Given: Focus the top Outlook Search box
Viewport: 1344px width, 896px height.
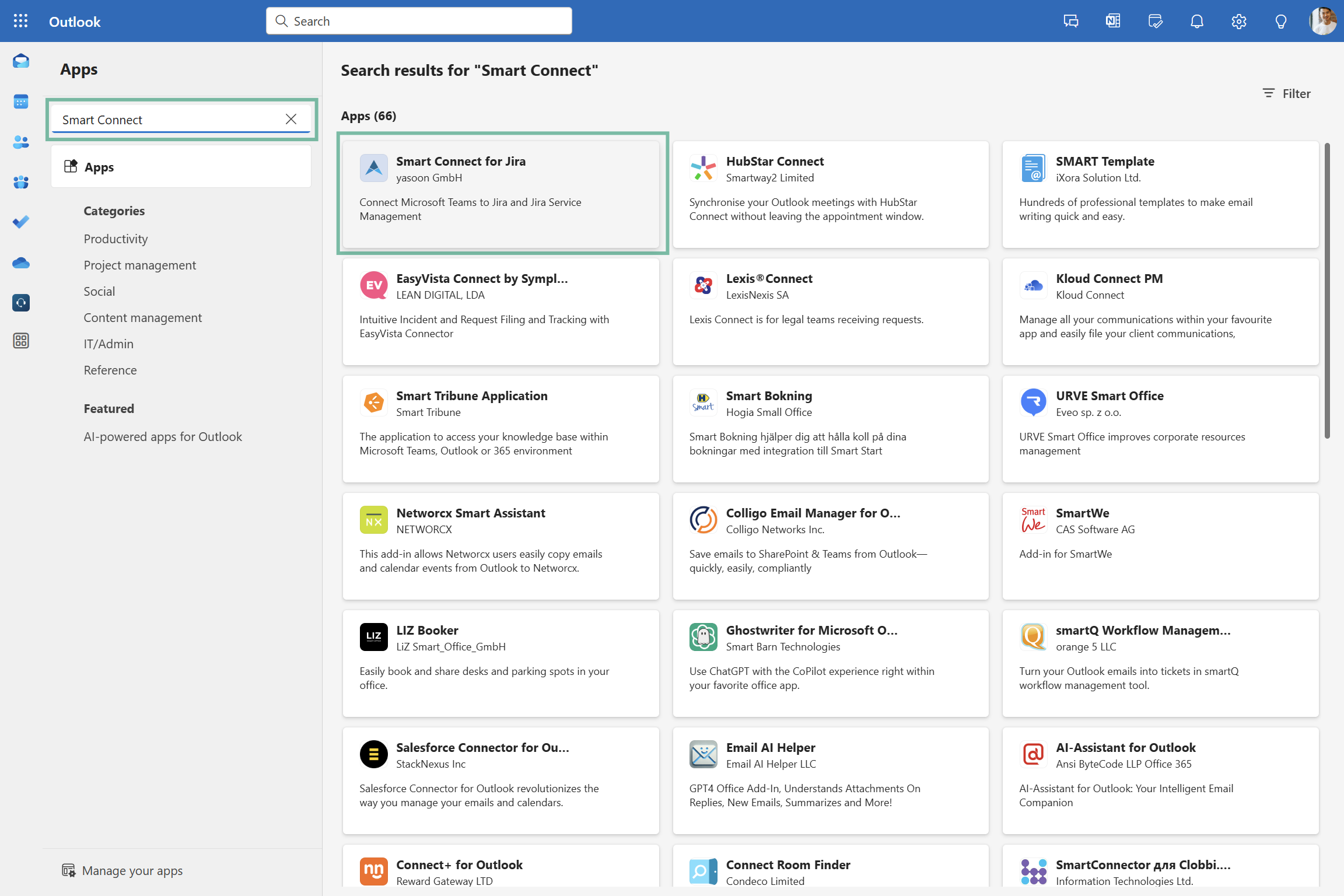Looking at the screenshot, I should click(x=419, y=21).
